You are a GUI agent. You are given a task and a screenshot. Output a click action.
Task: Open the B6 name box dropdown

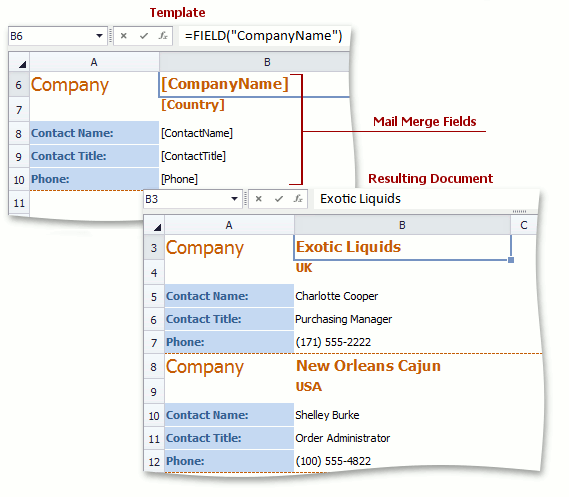(99, 36)
